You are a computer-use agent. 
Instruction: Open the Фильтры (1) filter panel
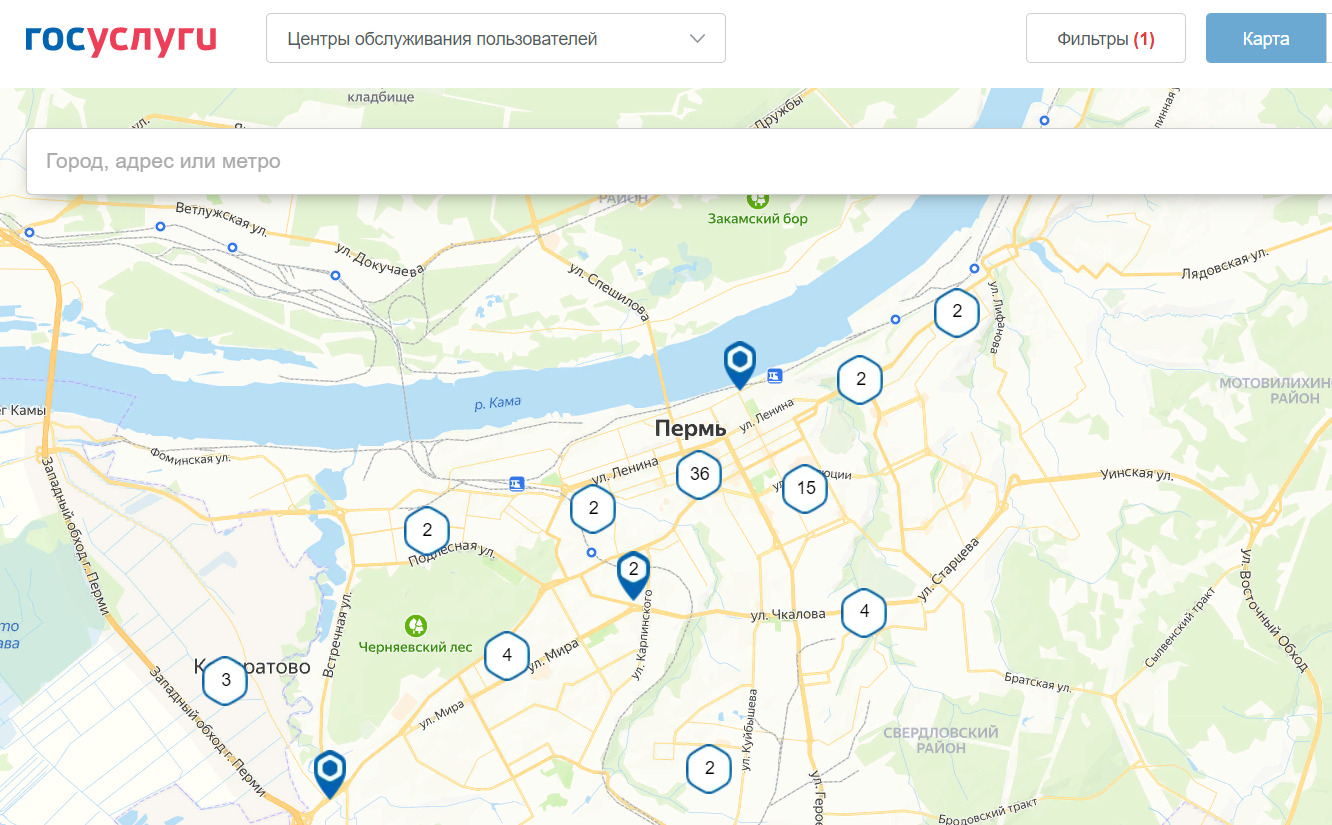1105,39
